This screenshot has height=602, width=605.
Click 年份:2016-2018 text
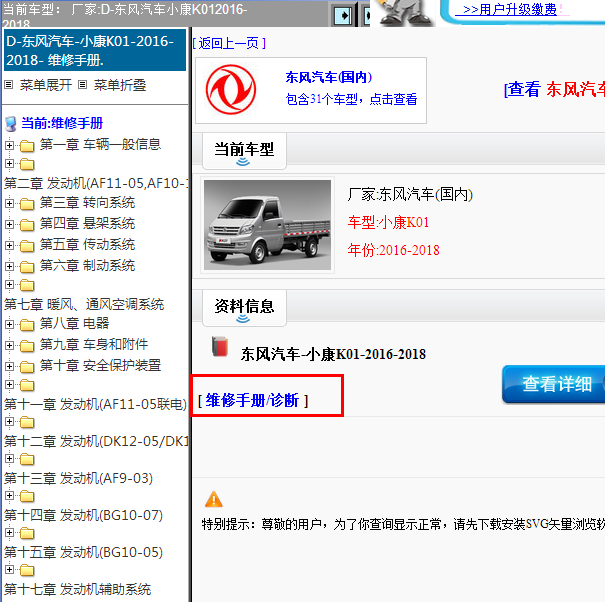pos(393,250)
